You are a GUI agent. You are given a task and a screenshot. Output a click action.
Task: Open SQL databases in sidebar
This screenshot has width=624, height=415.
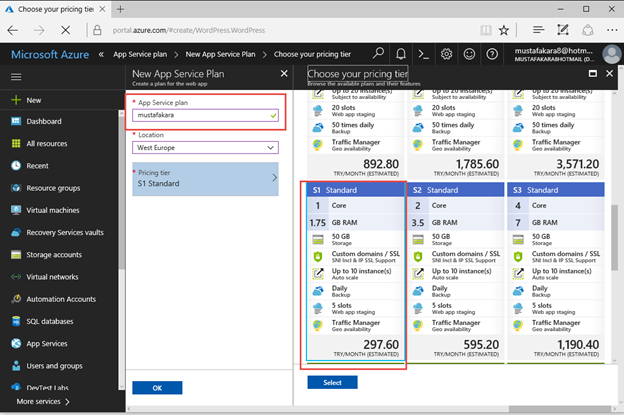tap(50, 321)
